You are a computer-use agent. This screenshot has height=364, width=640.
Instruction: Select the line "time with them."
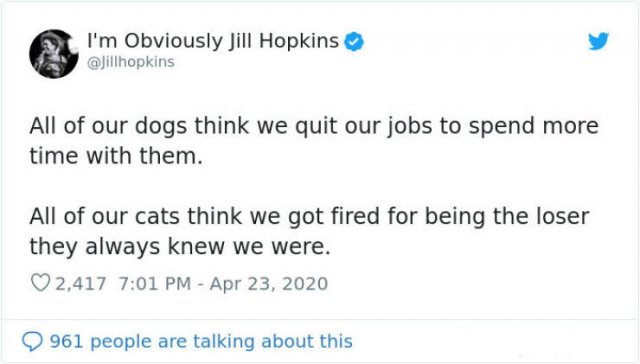click(x=116, y=156)
